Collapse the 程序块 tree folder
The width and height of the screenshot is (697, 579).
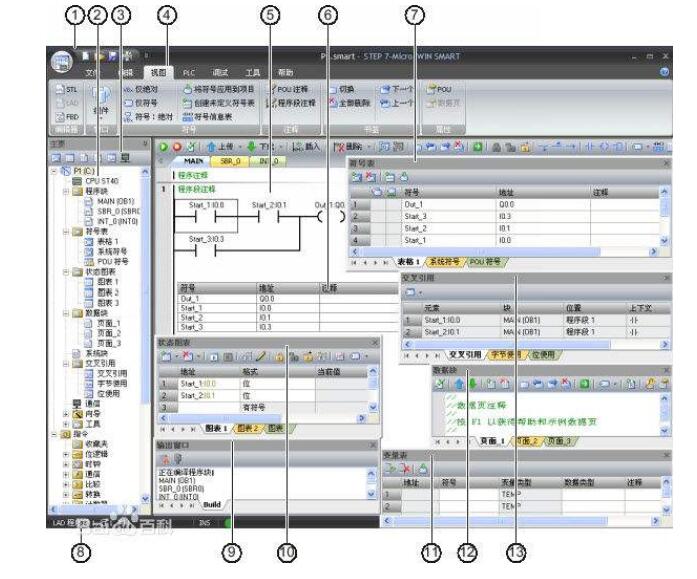click(x=66, y=192)
